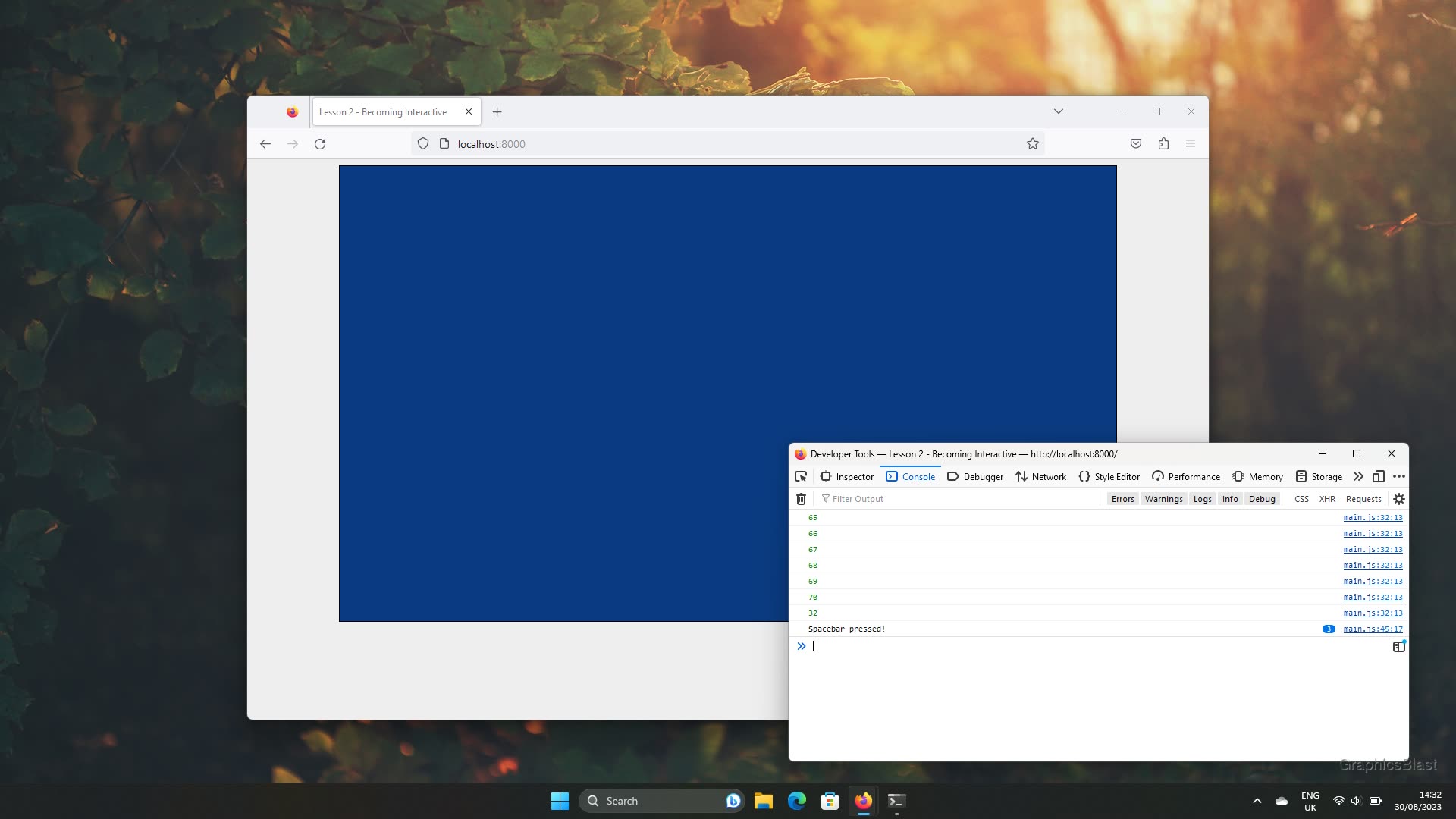Image resolution: width=1456 pixels, height=819 pixels.
Task: Click the shield tracking protection icon
Action: pyautogui.click(x=423, y=144)
